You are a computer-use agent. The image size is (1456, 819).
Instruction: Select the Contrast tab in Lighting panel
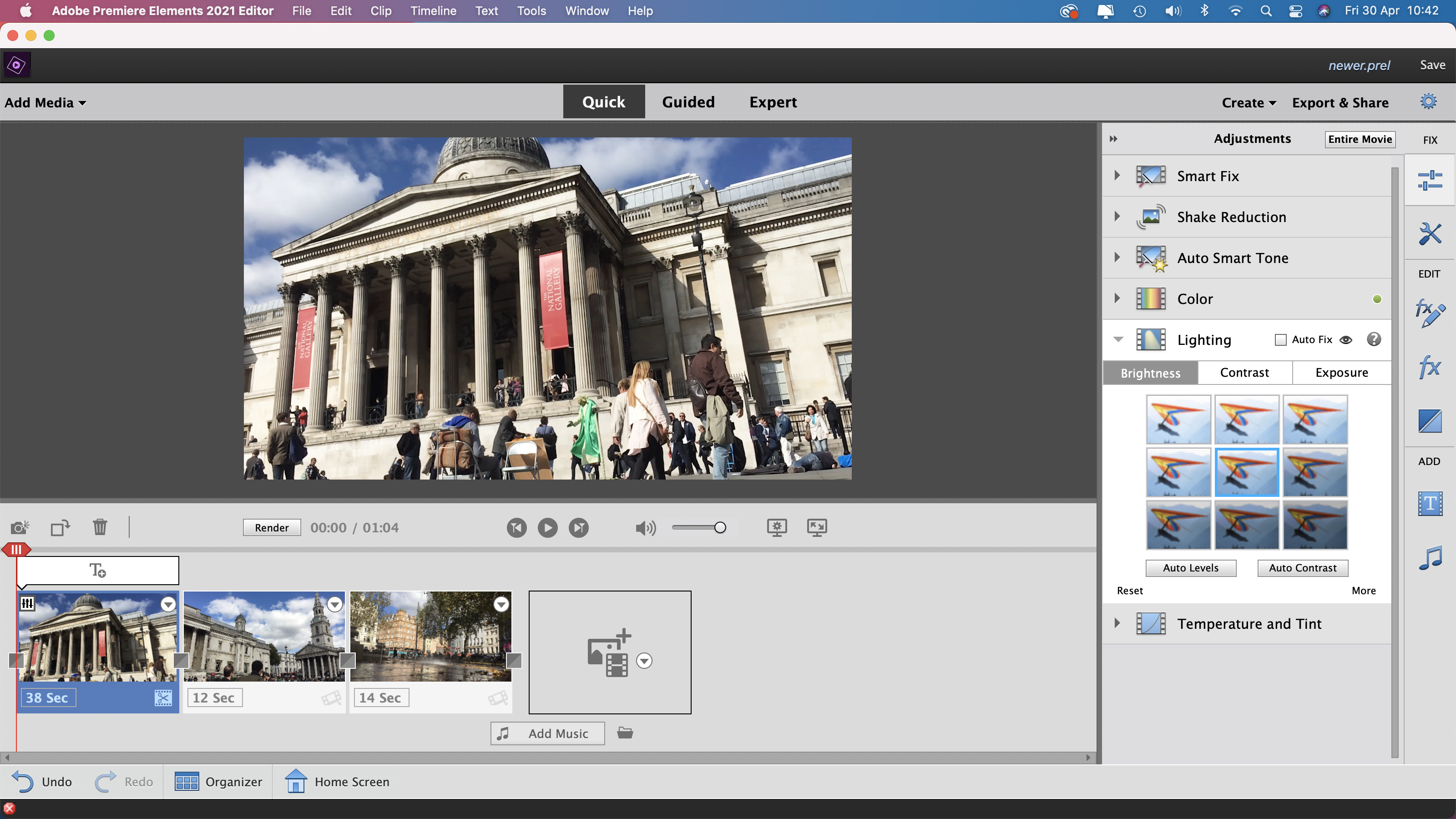click(1244, 372)
